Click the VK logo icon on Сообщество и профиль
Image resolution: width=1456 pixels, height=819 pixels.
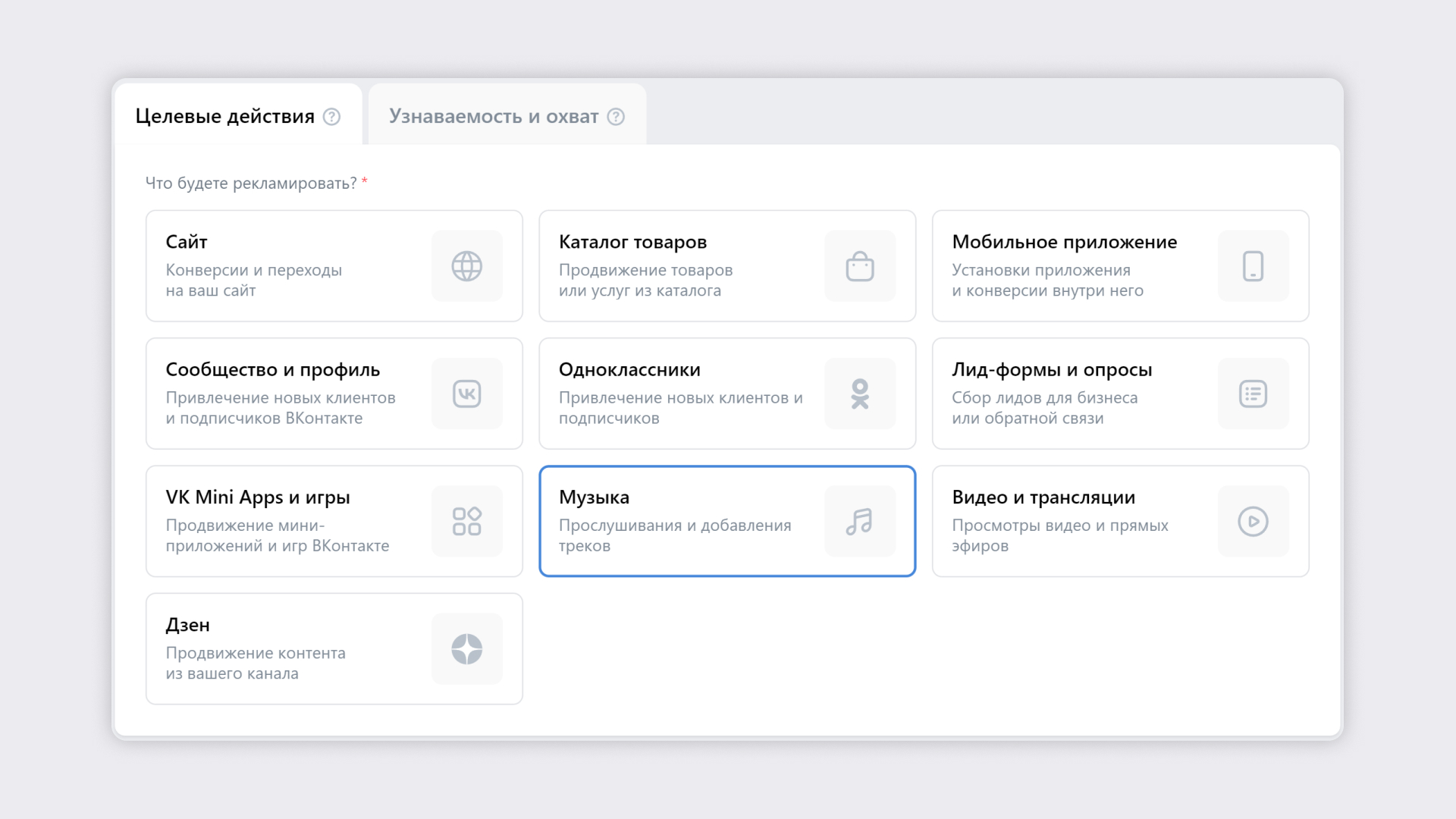(x=467, y=394)
